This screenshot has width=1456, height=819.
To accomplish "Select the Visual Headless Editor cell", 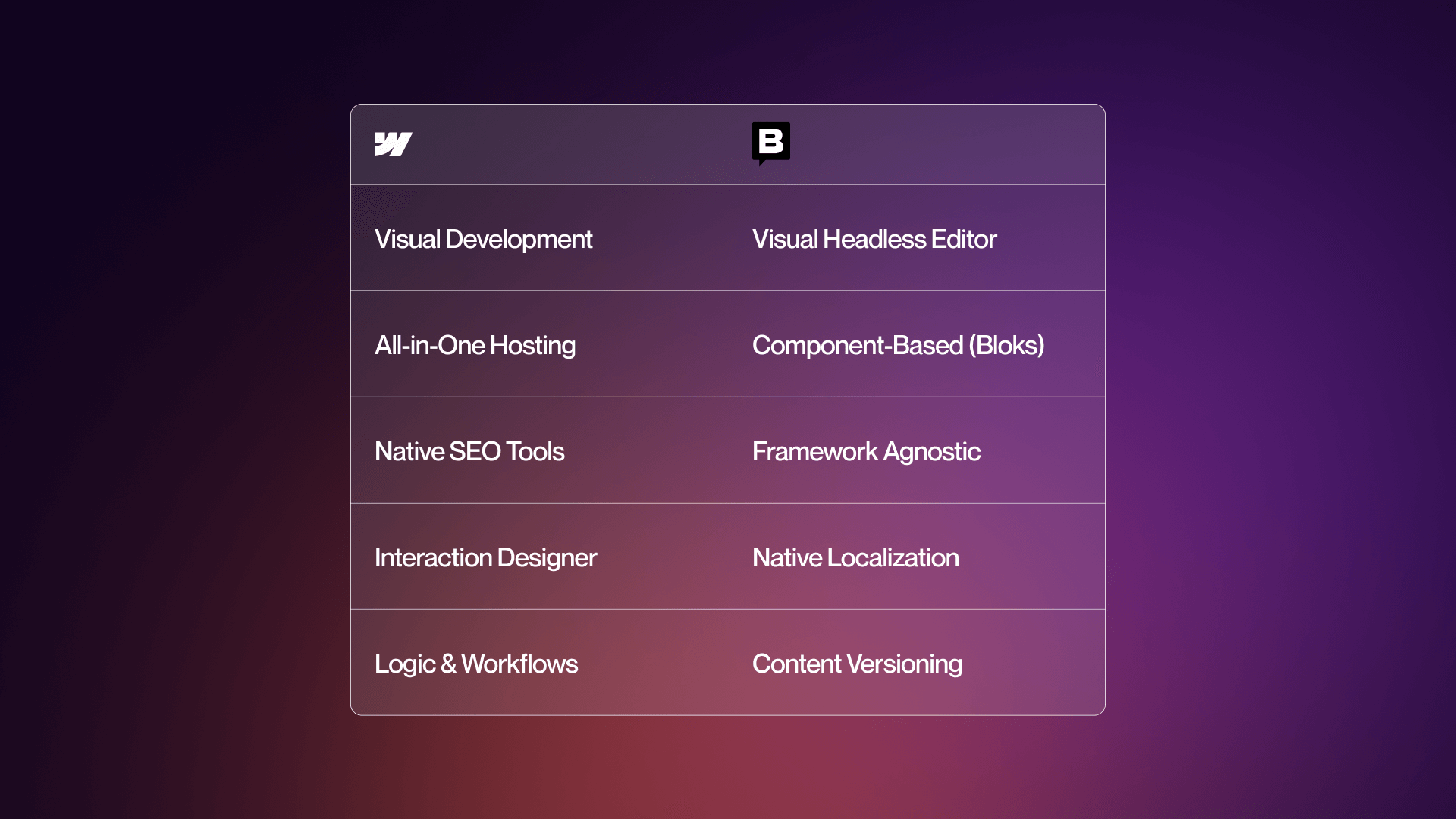I will pos(874,238).
